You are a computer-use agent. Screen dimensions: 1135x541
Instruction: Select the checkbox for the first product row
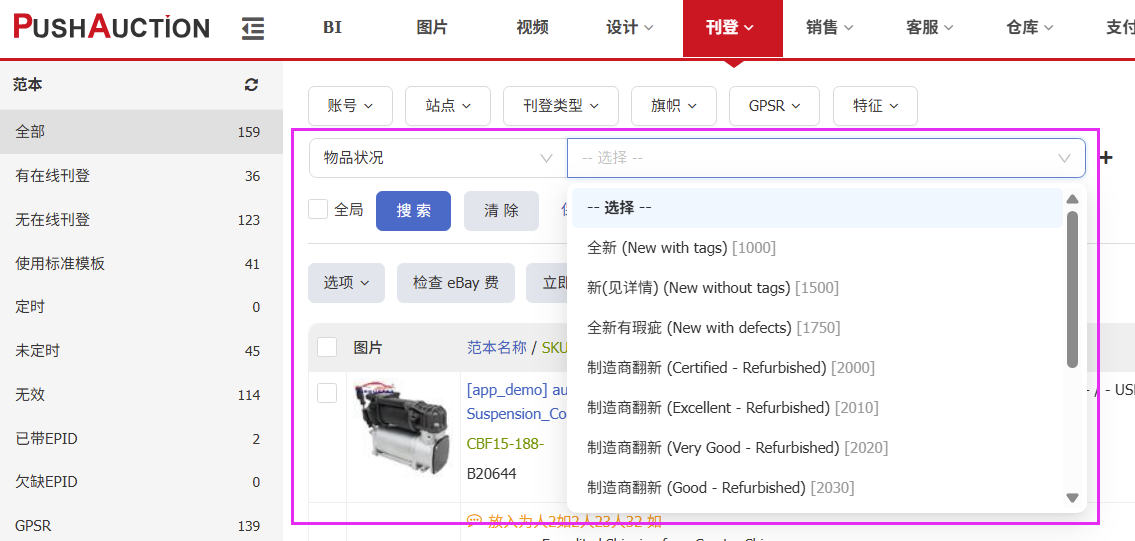click(327, 393)
